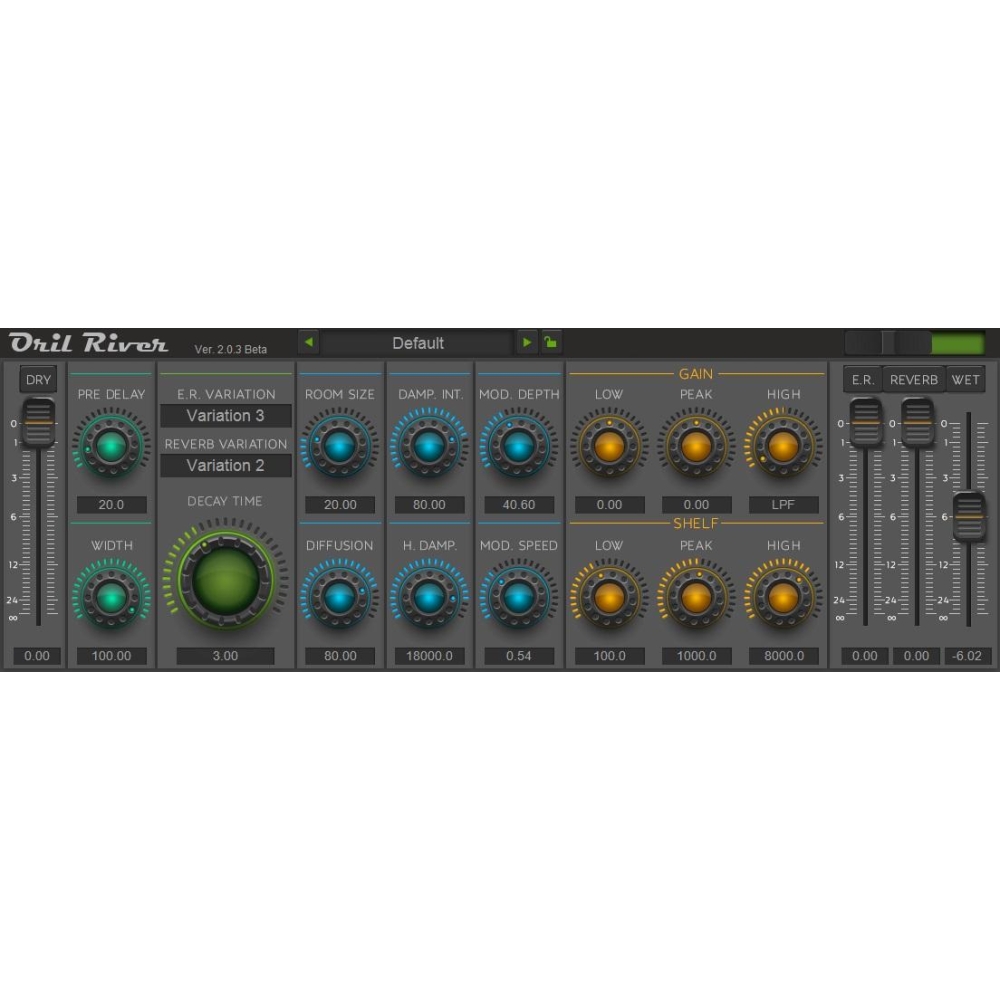Open the Default preset name list
Screen dimensions: 1000x1000
tap(418, 343)
